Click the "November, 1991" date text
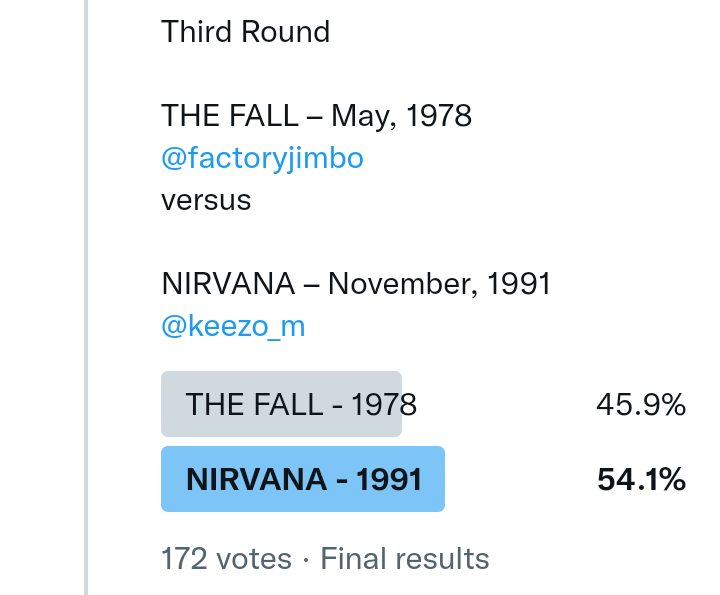The width and height of the screenshot is (720, 595). 439,284
